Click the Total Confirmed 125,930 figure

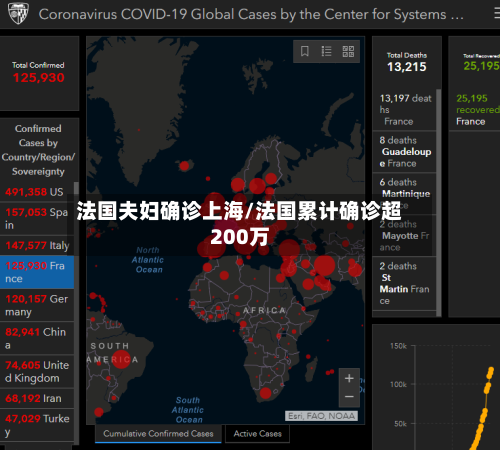click(x=39, y=78)
